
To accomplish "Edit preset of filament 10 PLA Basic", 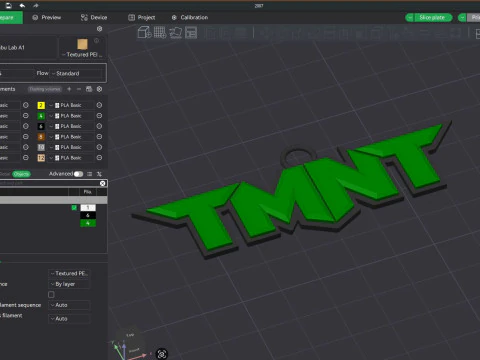I will 99,147.
